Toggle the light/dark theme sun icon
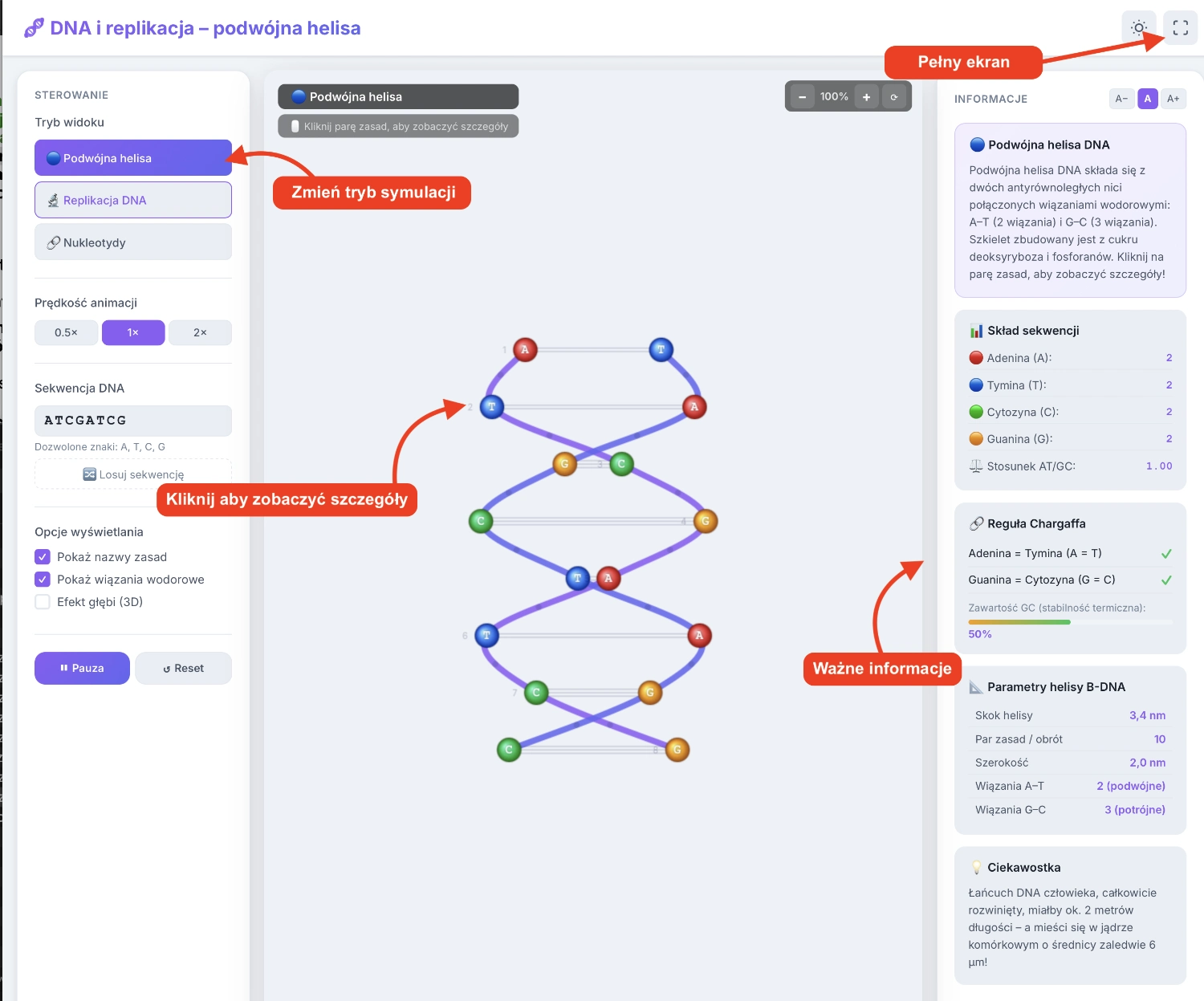1204x1001 pixels. 1138,28
